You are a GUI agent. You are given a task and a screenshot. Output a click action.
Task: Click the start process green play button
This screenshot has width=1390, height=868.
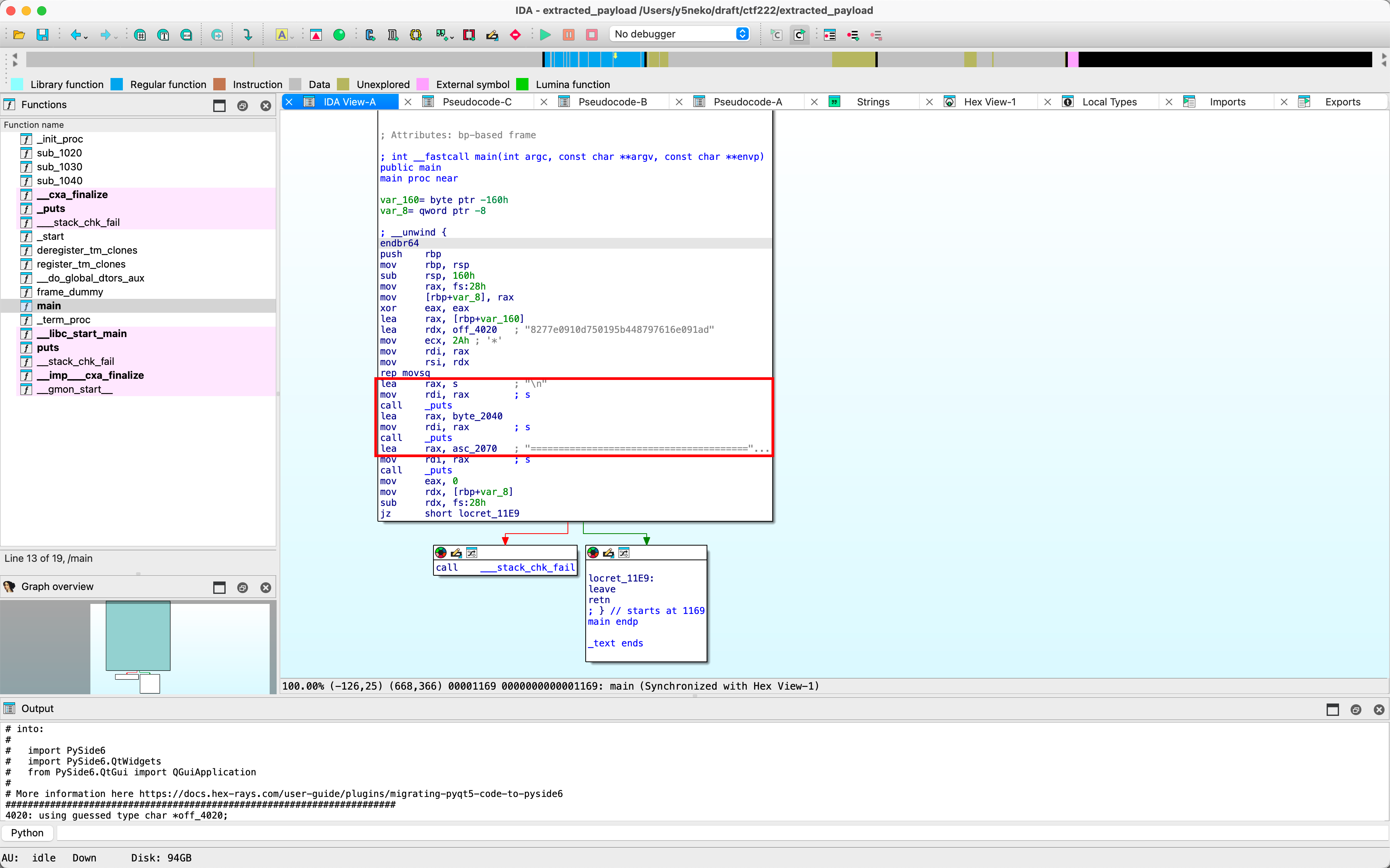click(545, 35)
